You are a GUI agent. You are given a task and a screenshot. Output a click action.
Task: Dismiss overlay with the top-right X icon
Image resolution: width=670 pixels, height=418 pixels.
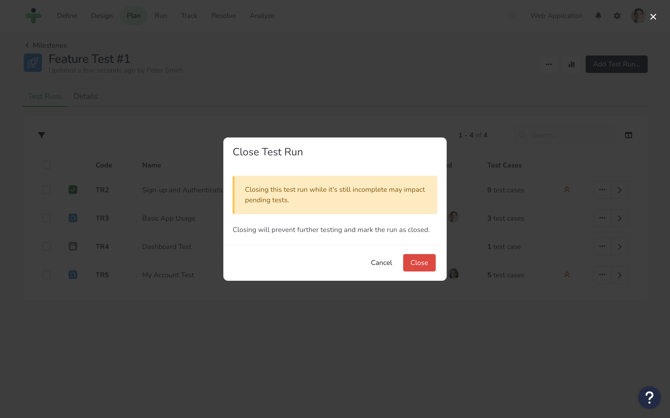pyautogui.click(x=653, y=16)
